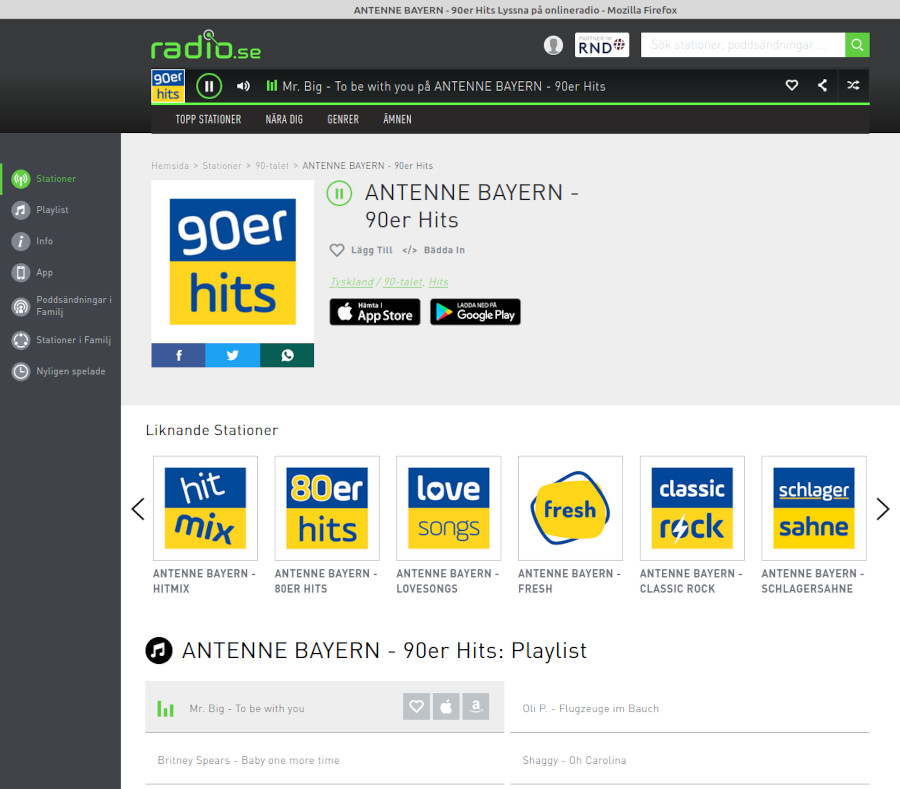Open the 90-talet genre link under title
The image size is (900, 789).
(403, 282)
